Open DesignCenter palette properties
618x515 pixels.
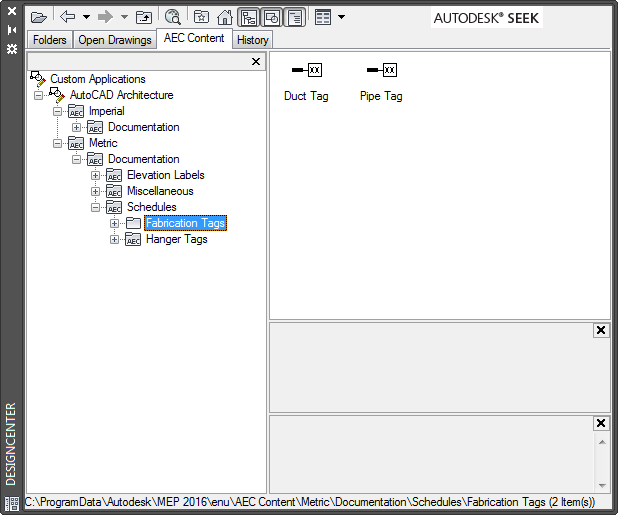point(12,49)
